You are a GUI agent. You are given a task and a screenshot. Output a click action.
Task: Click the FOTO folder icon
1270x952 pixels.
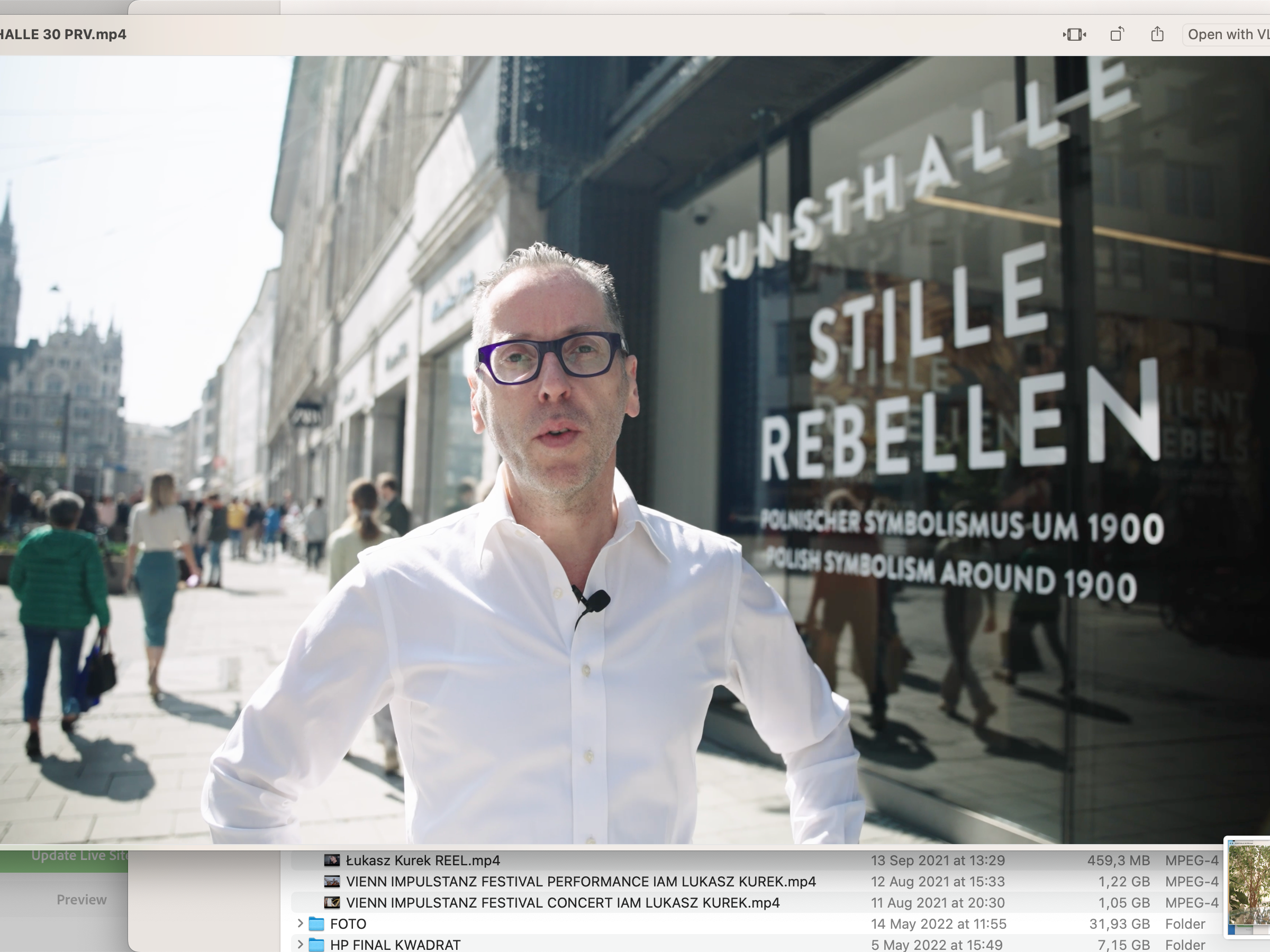point(316,924)
